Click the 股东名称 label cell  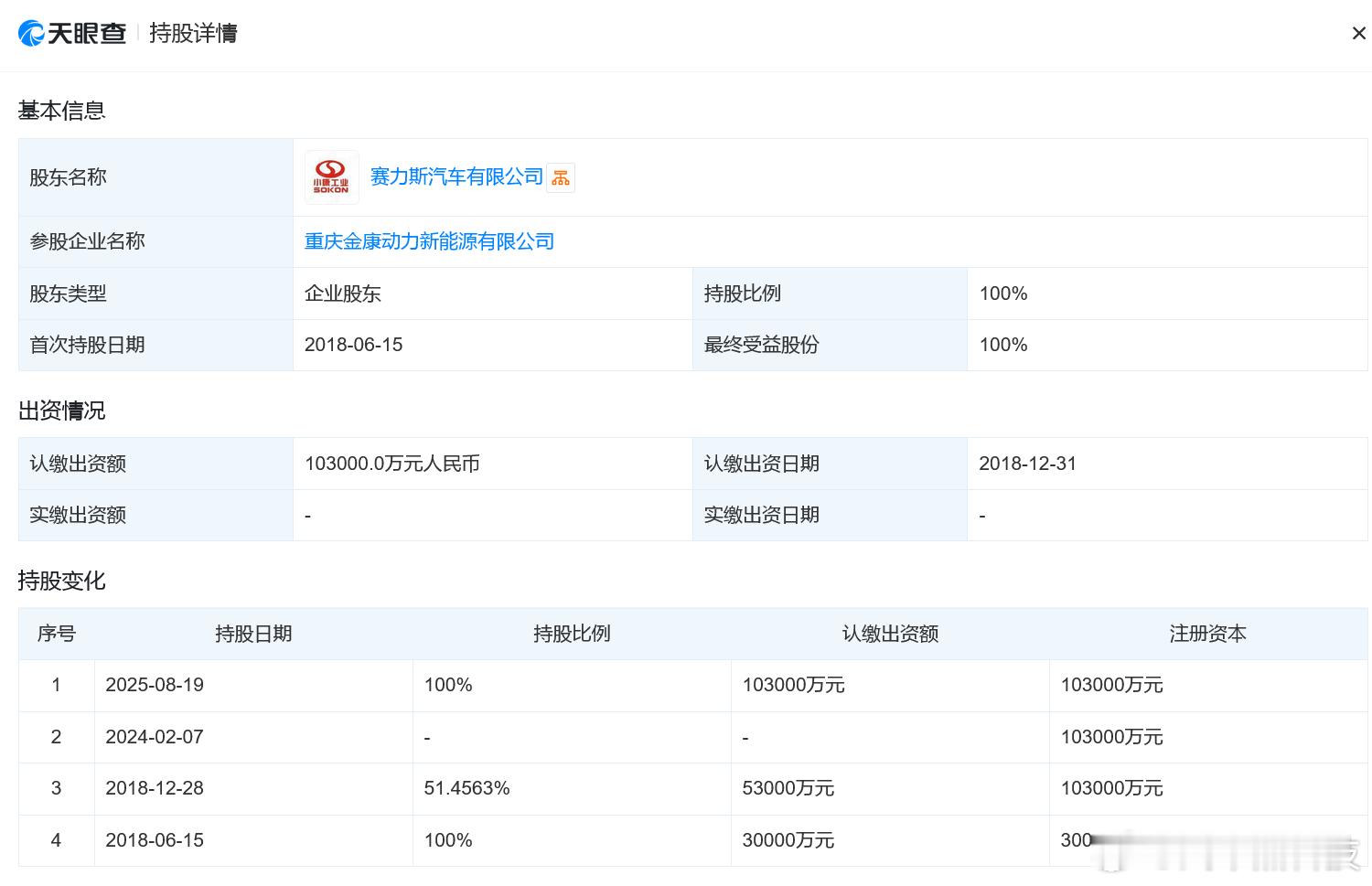[155, 177]
